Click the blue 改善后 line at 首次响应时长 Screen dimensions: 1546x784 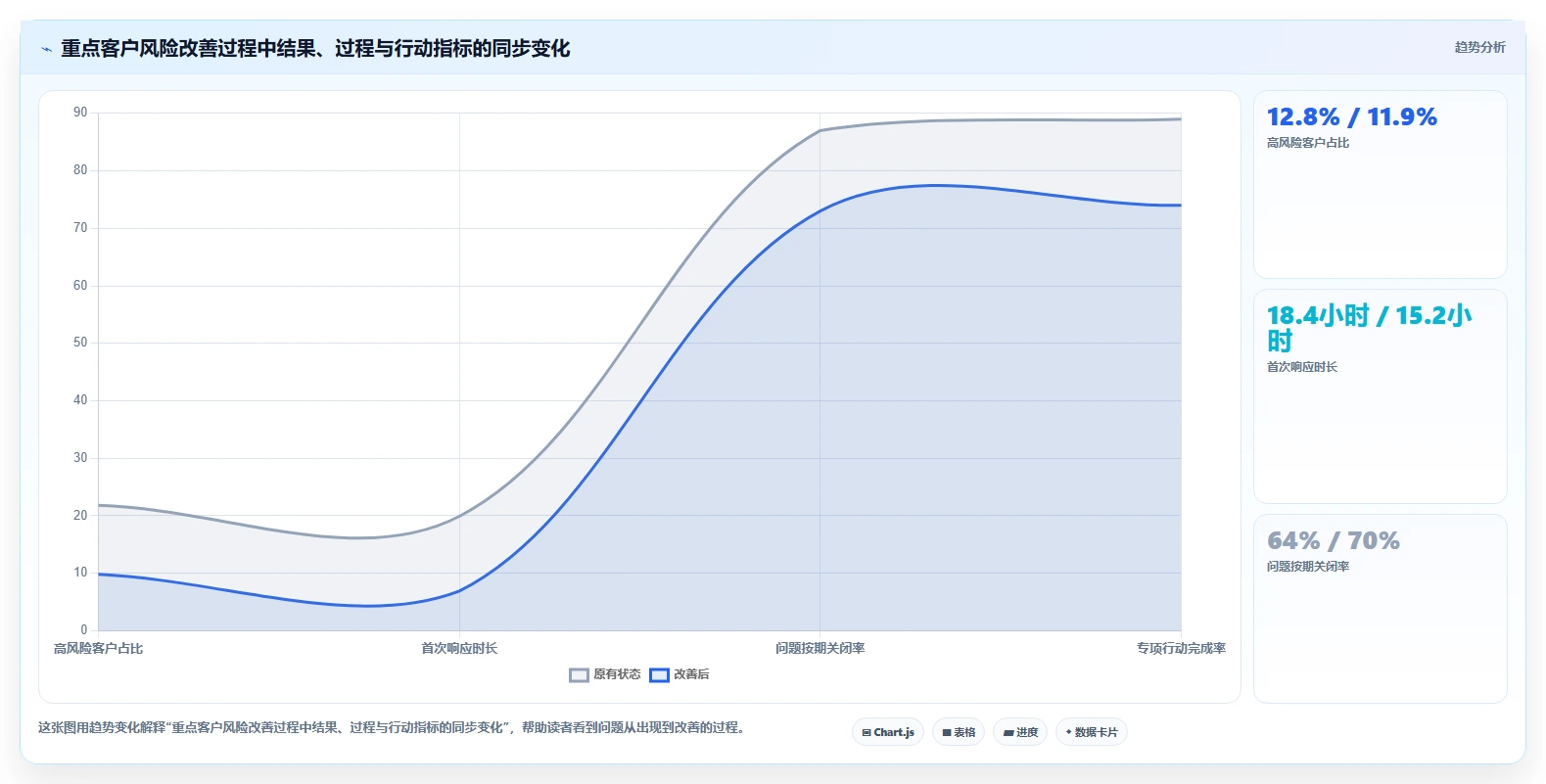[x=459, y=590]
